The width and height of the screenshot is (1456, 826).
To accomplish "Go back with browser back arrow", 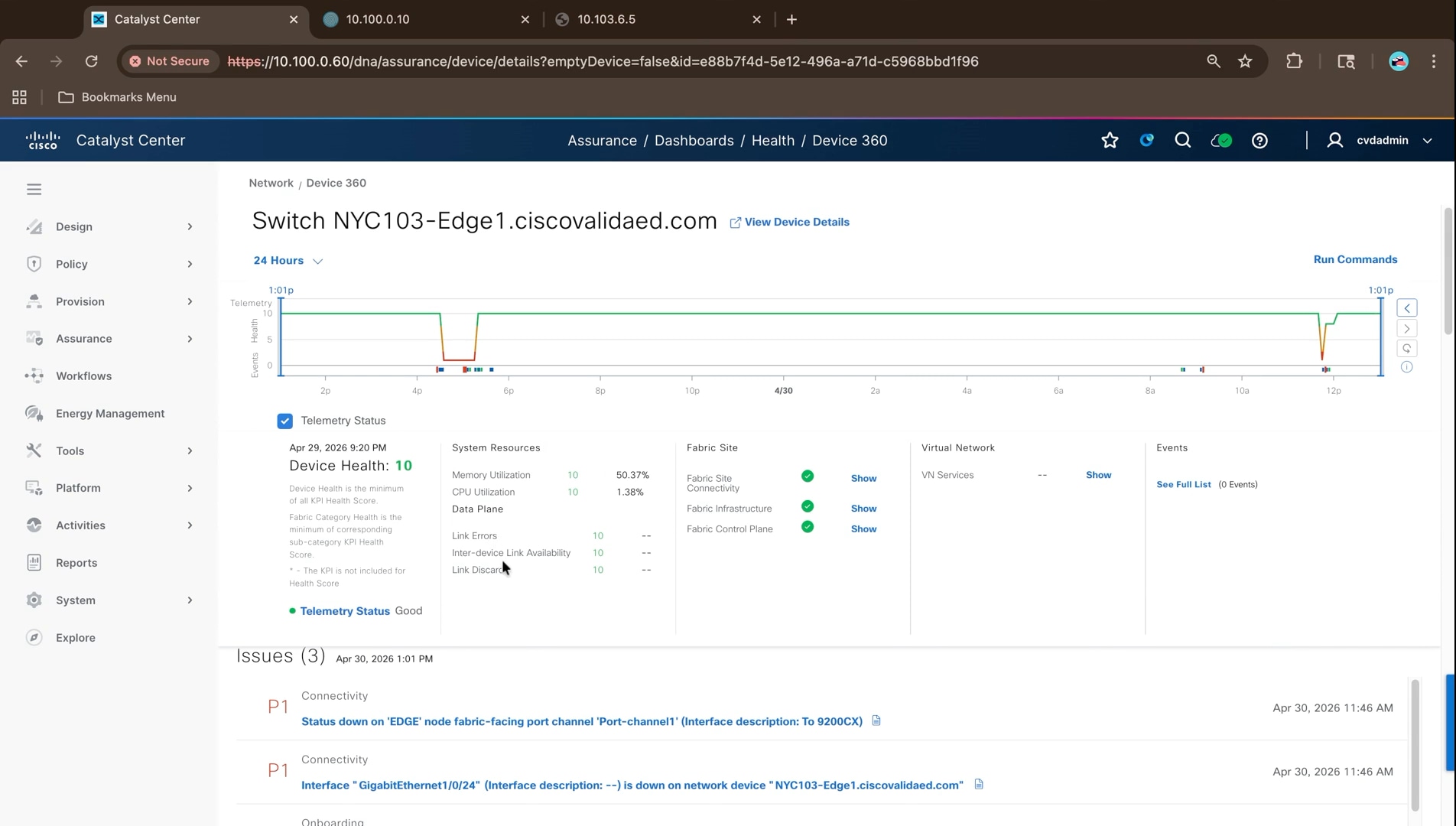I will tap(21, 61).
